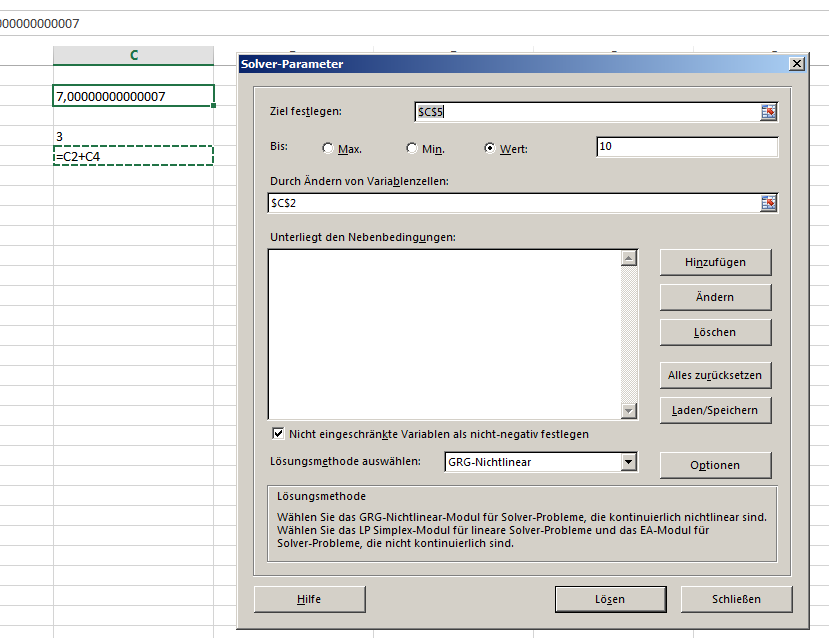Open solver Optionen
This screenshot has height=638, width=829.
pyautogui.click(x=715, y=465)
